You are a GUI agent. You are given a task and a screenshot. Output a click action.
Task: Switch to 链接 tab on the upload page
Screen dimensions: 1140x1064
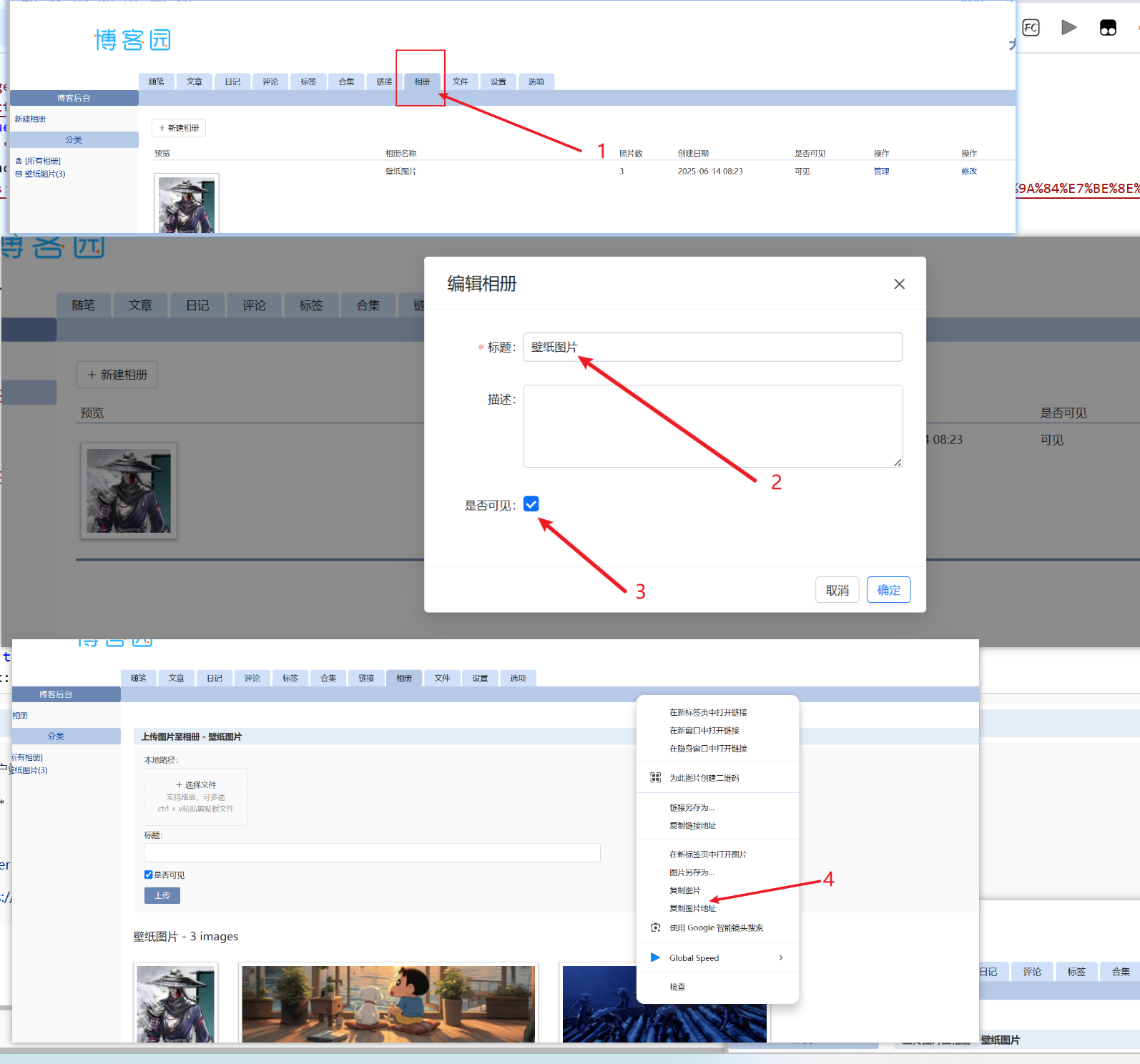click(366, 678)
